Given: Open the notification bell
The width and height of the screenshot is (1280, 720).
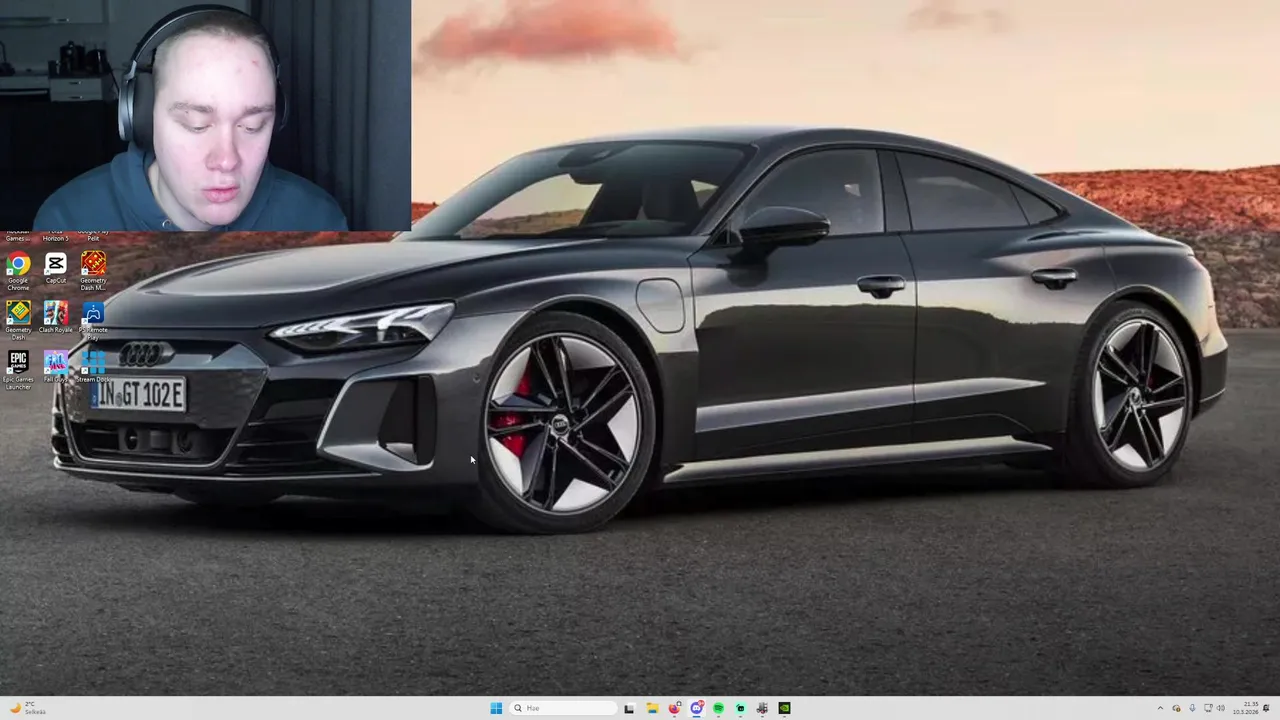Looking at the screenshot, I should click(1266, 708).
